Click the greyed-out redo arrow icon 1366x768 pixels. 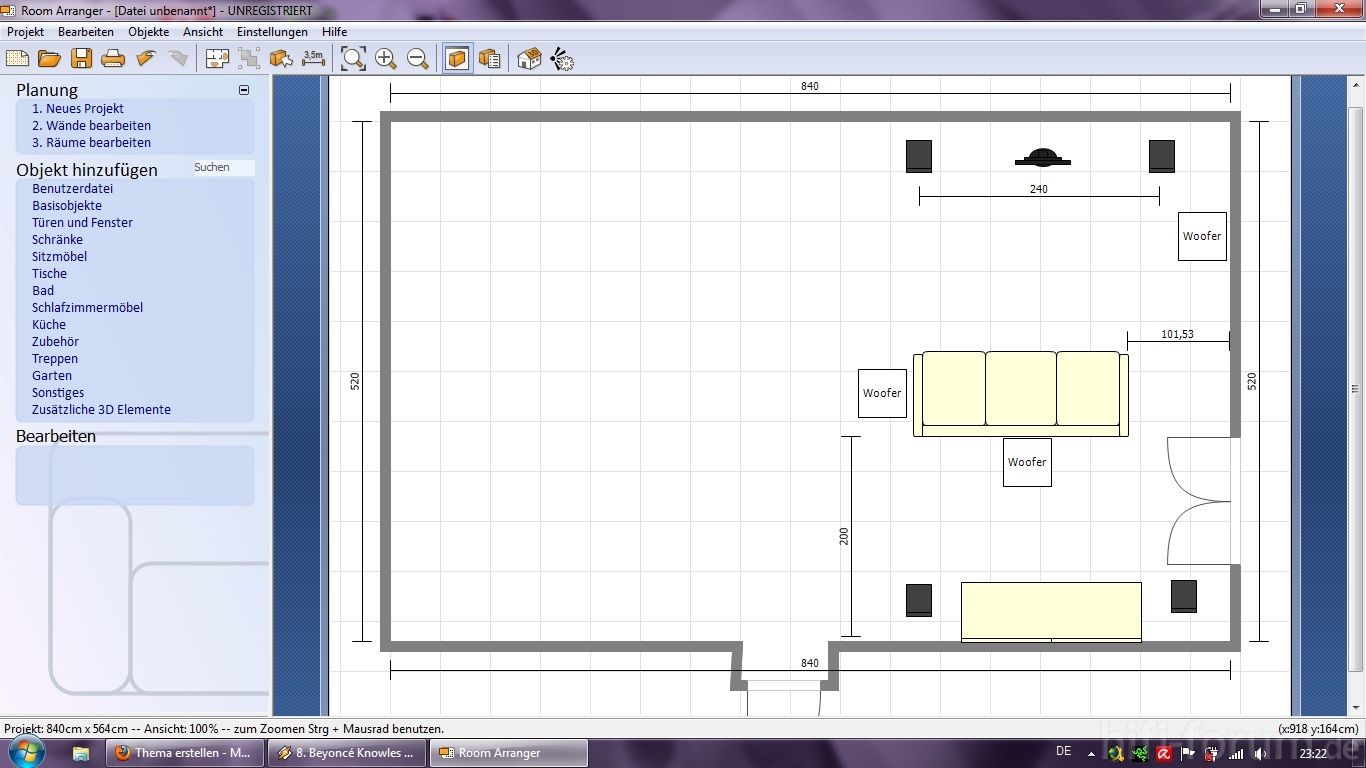tap(178, 59)
